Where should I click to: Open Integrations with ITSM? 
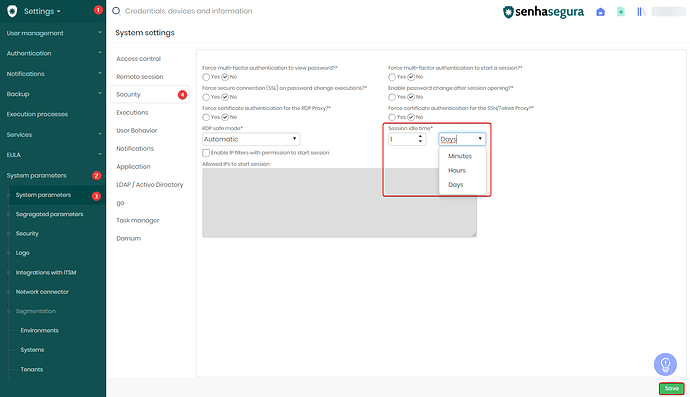tap(46, 272)
